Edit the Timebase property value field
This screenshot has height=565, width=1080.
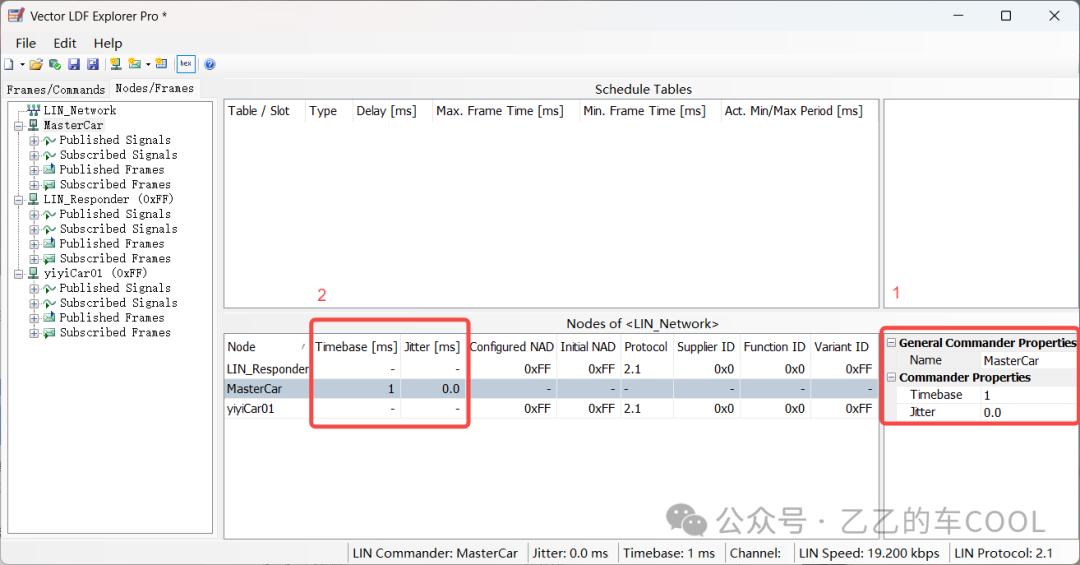click(x=1028, y=395)
